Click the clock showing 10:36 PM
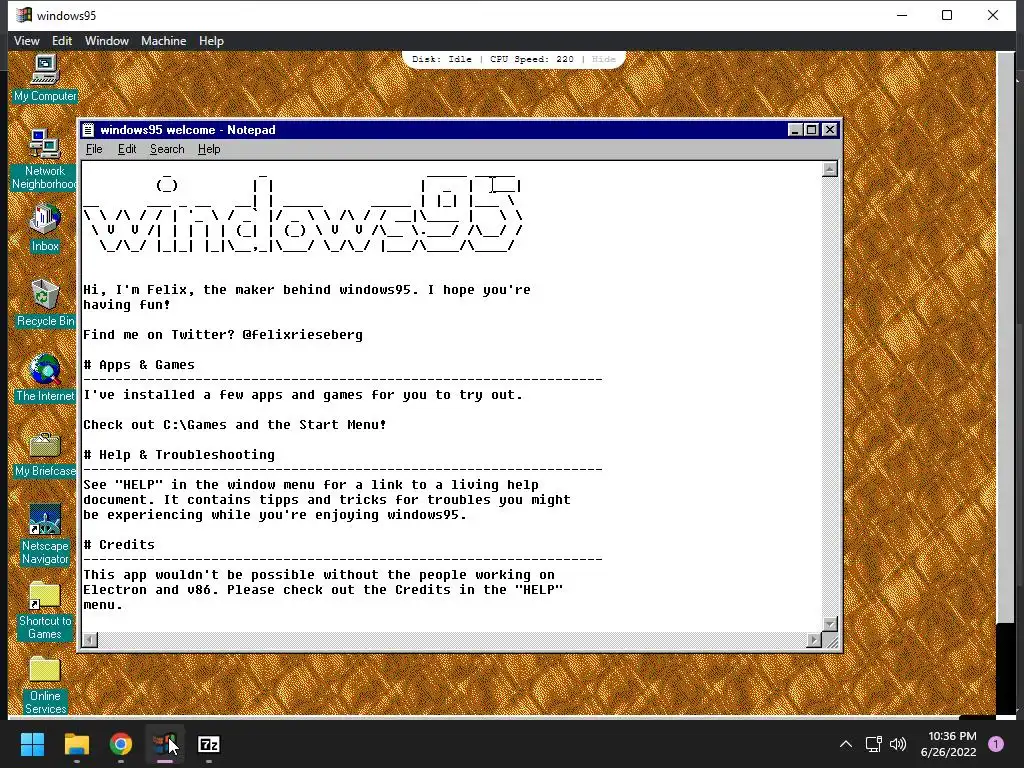The image size is (1024, 768). (952, 736)
